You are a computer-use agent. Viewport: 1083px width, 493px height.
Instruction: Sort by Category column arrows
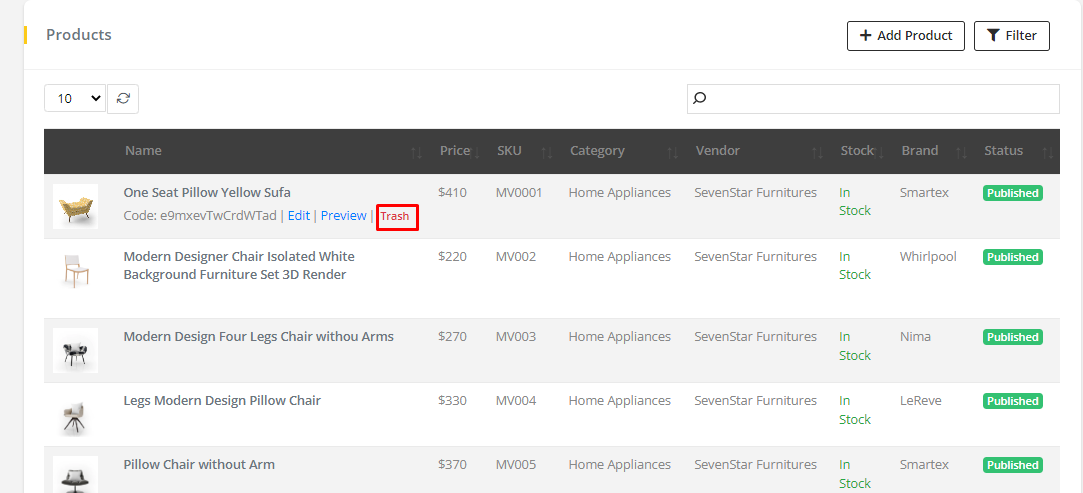coord(672,152)
